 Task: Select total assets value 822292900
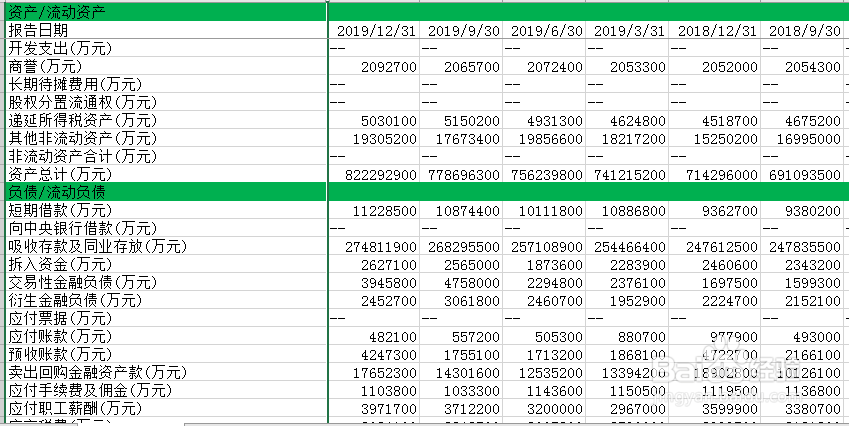[374, 174]
